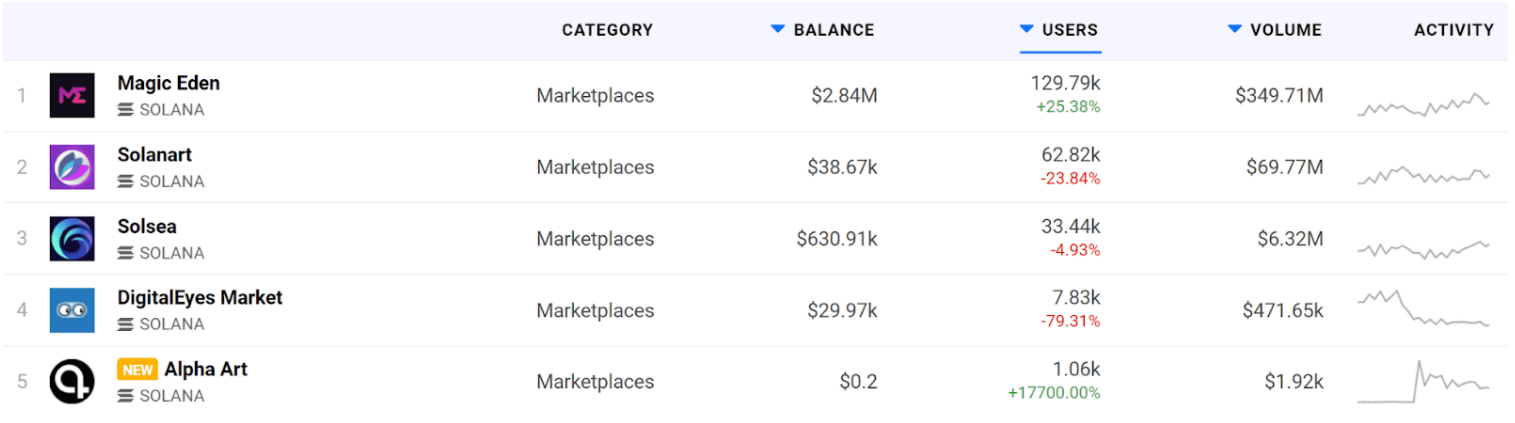The image size is (1515, 423).
Task: Click the NEW badge beside Alpha Art
Action: pyautogui.click(x=137, y=370)
